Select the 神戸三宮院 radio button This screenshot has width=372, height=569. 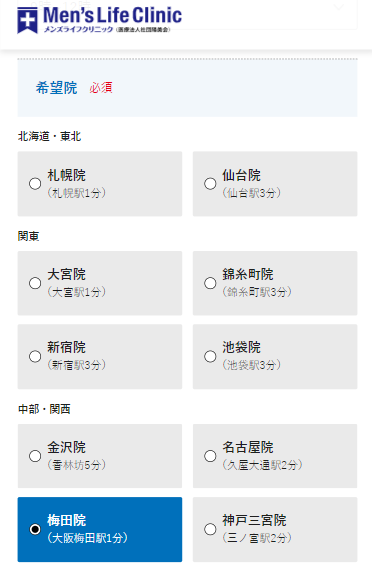(x=210, y=529)
